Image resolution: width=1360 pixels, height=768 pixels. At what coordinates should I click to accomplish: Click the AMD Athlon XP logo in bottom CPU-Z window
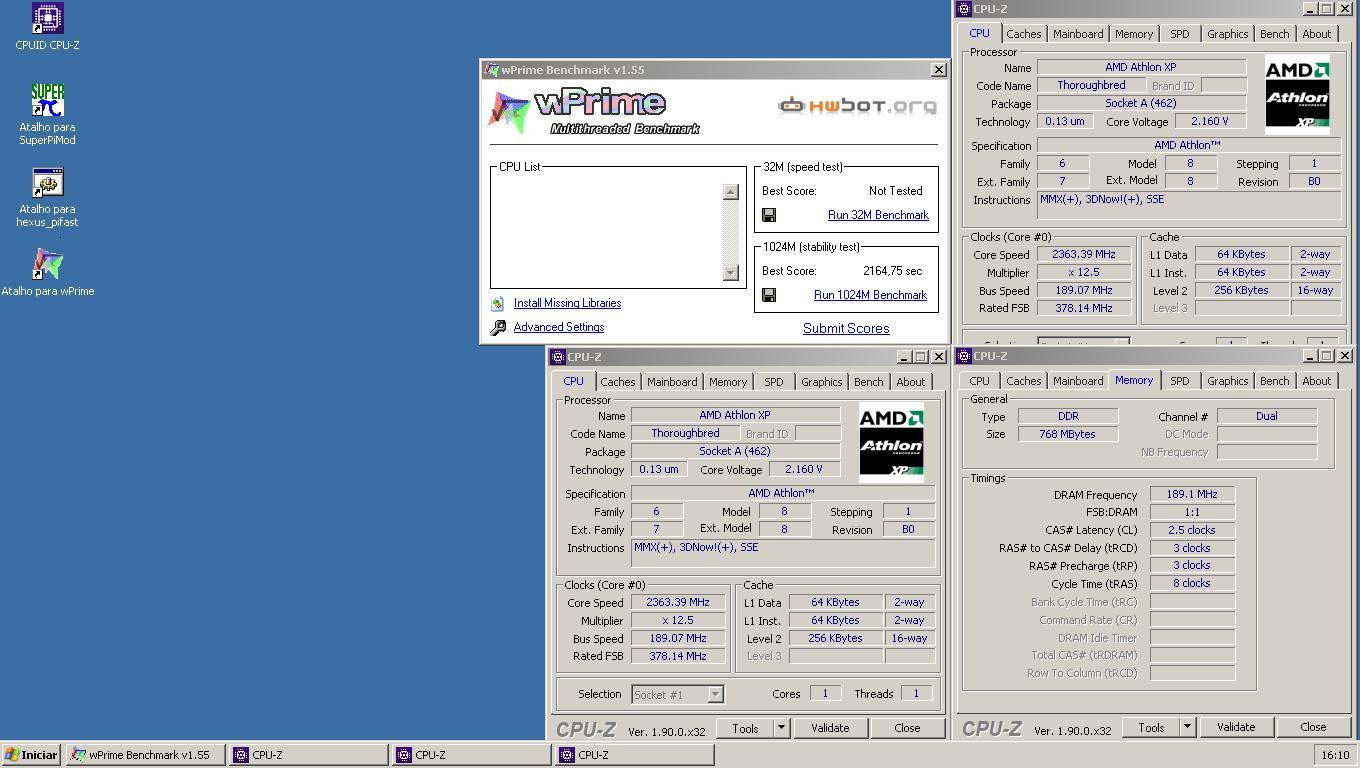891,443
